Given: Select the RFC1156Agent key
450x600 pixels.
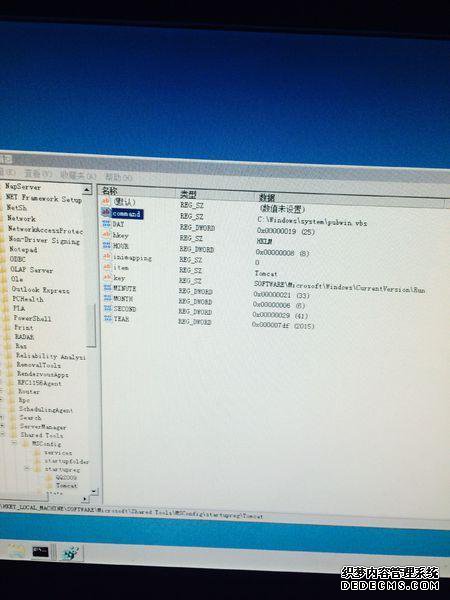Looking at the screenshot, I should (x=39, y=383).
